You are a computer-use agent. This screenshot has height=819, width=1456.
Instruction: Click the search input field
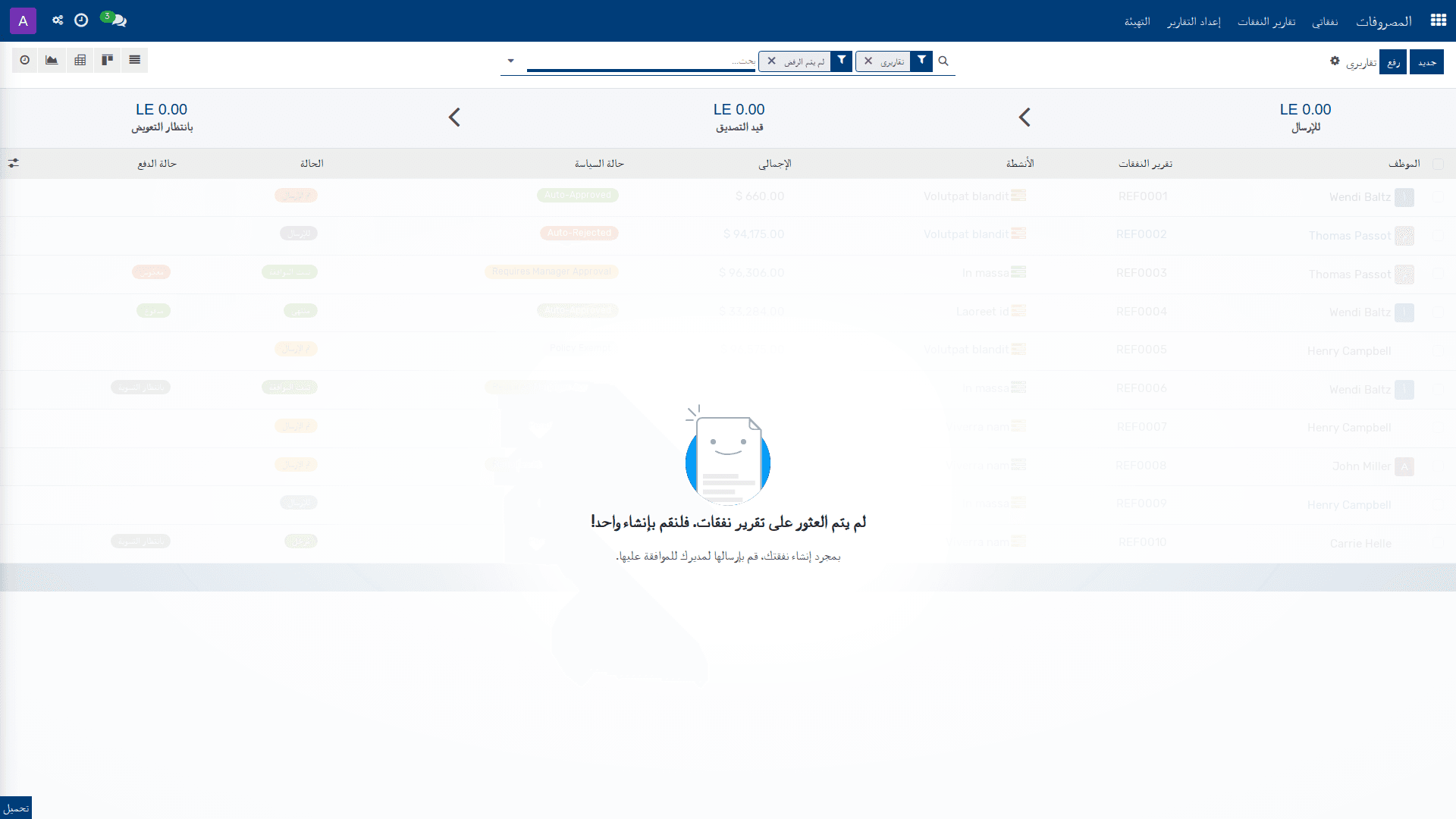(641, 61)
